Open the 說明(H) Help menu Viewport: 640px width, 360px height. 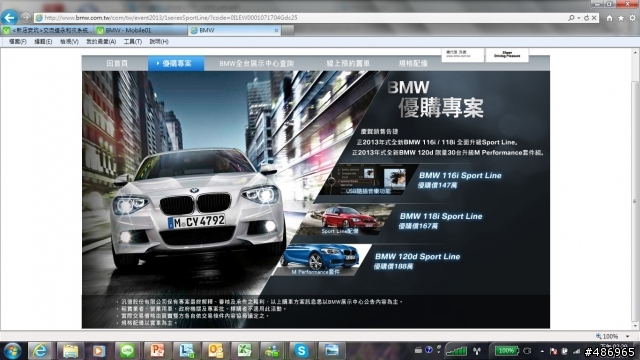pyautogui.click(x=159, y=42)
